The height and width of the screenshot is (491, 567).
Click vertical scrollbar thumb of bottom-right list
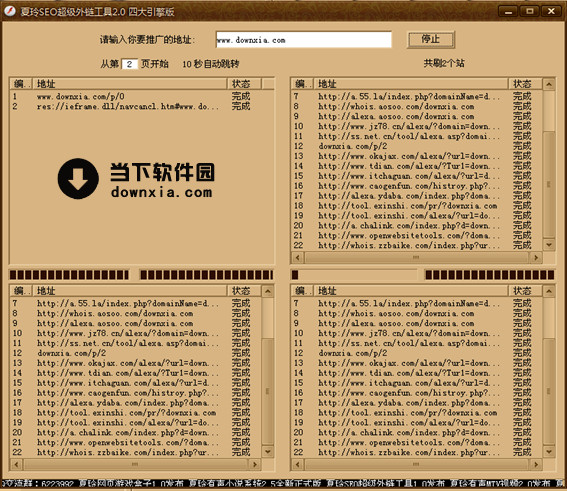549,391
